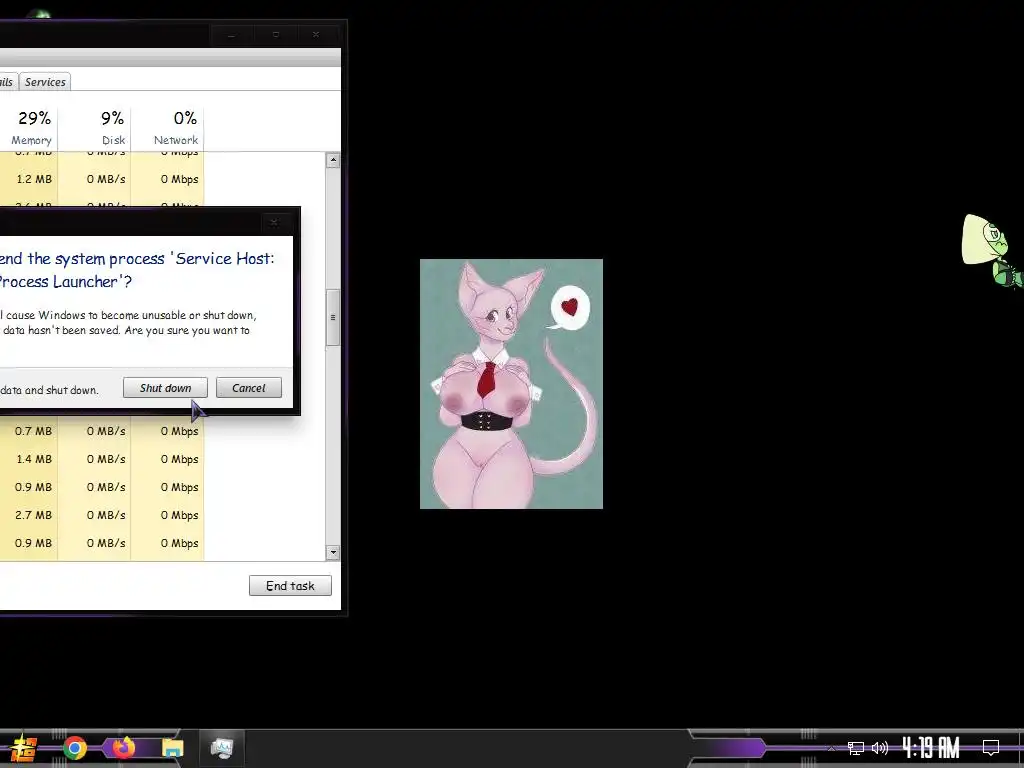Select the green Peridot desktop icon
The width and height of the screenshot is (1024, 768).
(x=993, y=251)
